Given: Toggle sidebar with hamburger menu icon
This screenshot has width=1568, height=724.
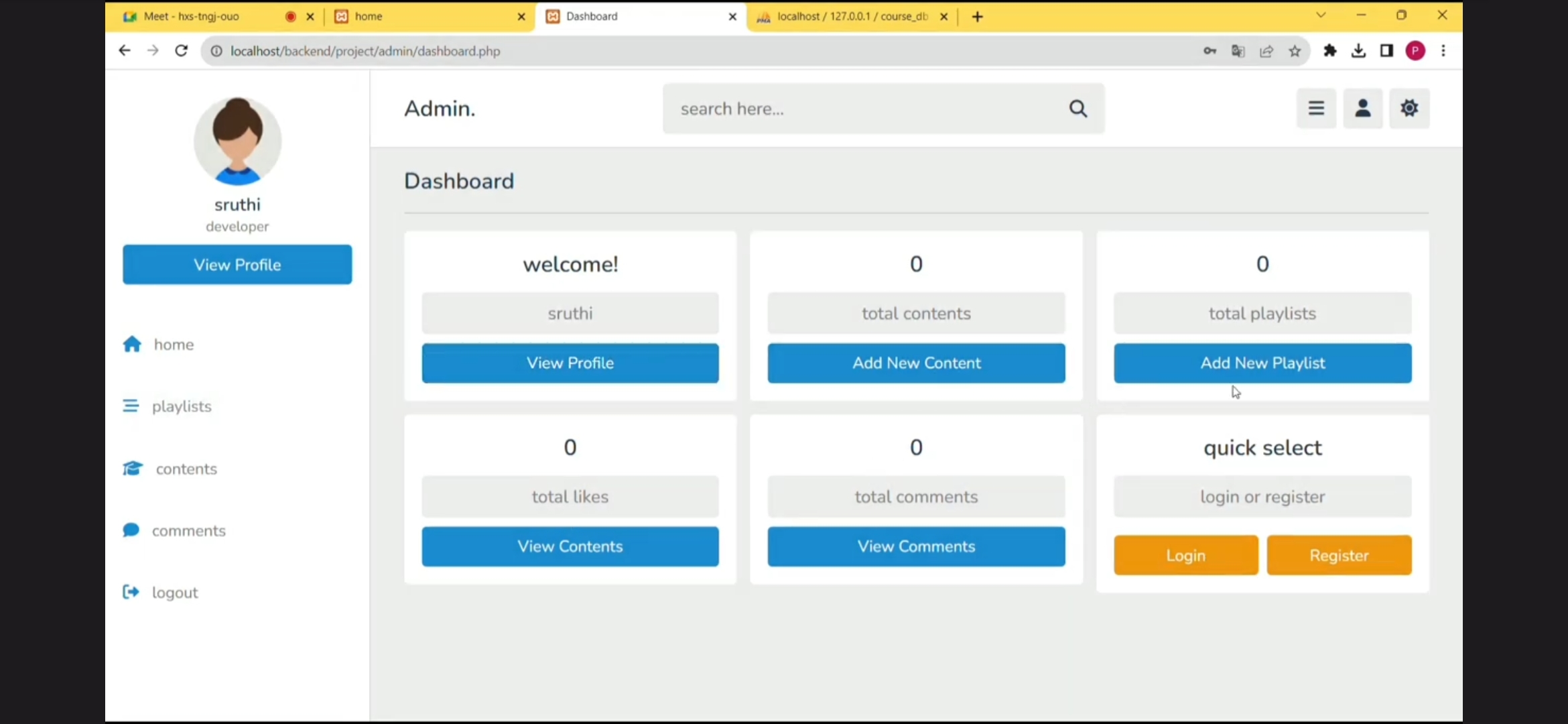Looking at the screenshot, I should click(1316, 108).
